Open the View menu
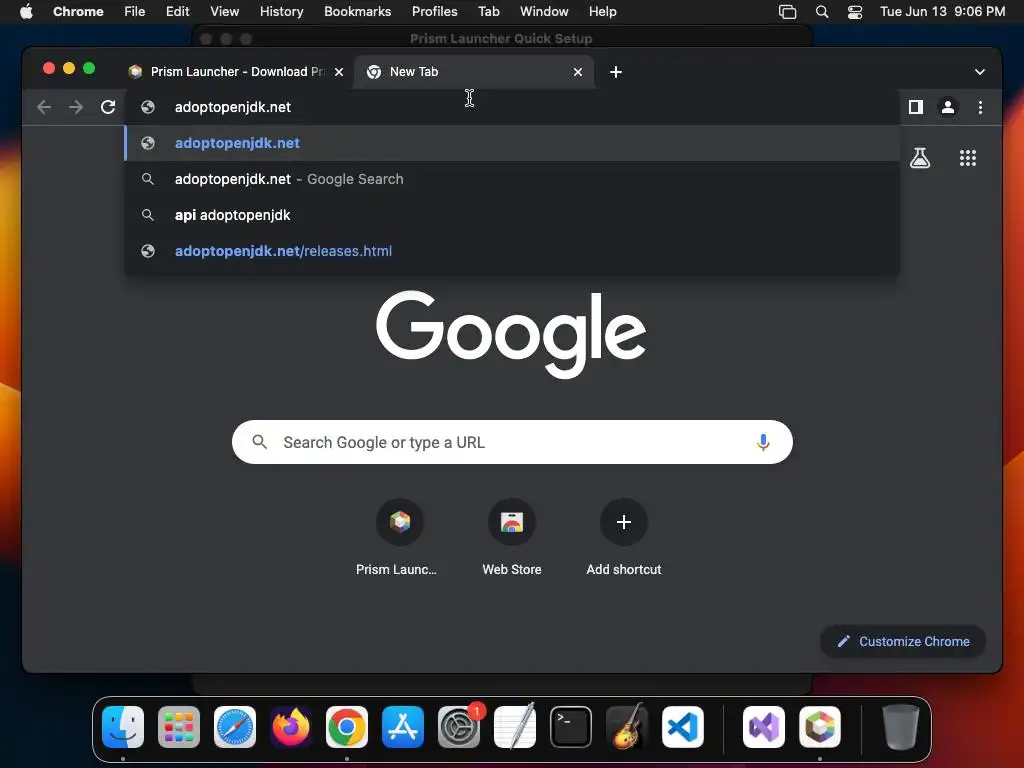This screenshot has width=1024, height=768. pyautogui.click(x=224, y=12)
